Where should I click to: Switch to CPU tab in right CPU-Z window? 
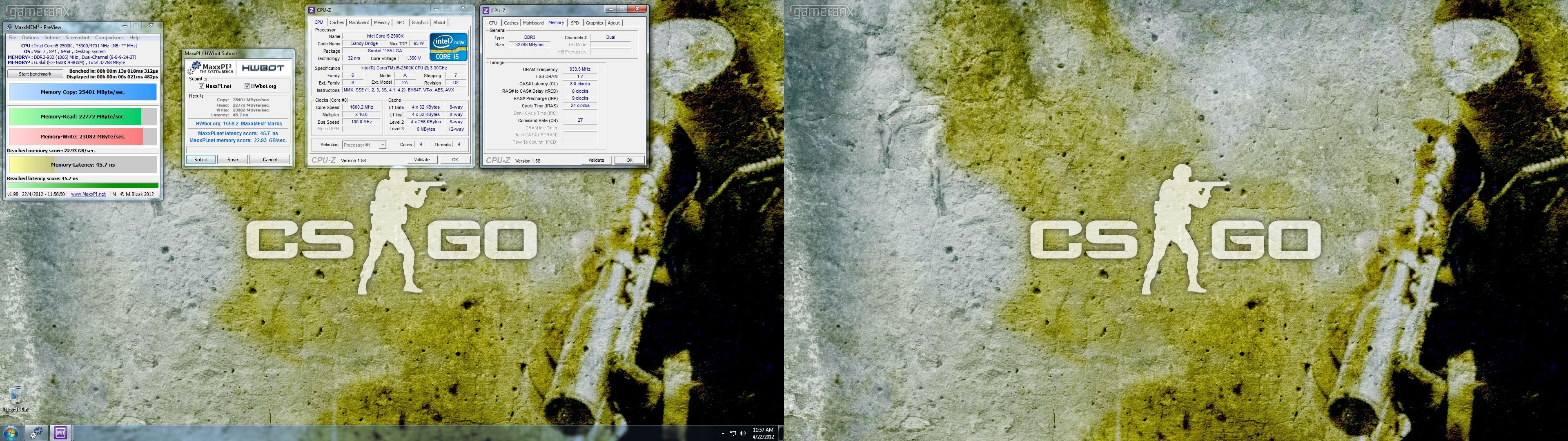[493, 23]
